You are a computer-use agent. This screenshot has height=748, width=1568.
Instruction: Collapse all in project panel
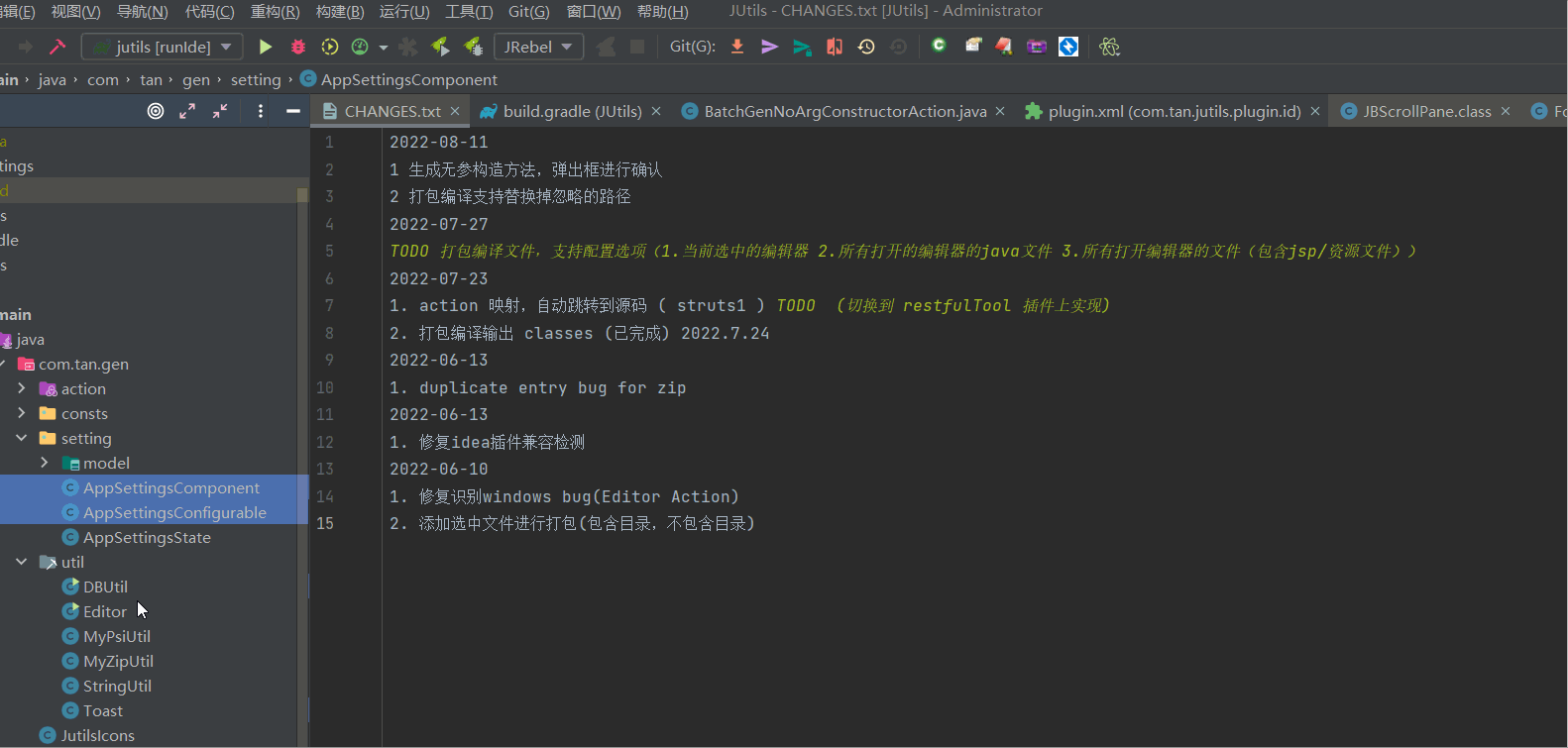(220, 111)
